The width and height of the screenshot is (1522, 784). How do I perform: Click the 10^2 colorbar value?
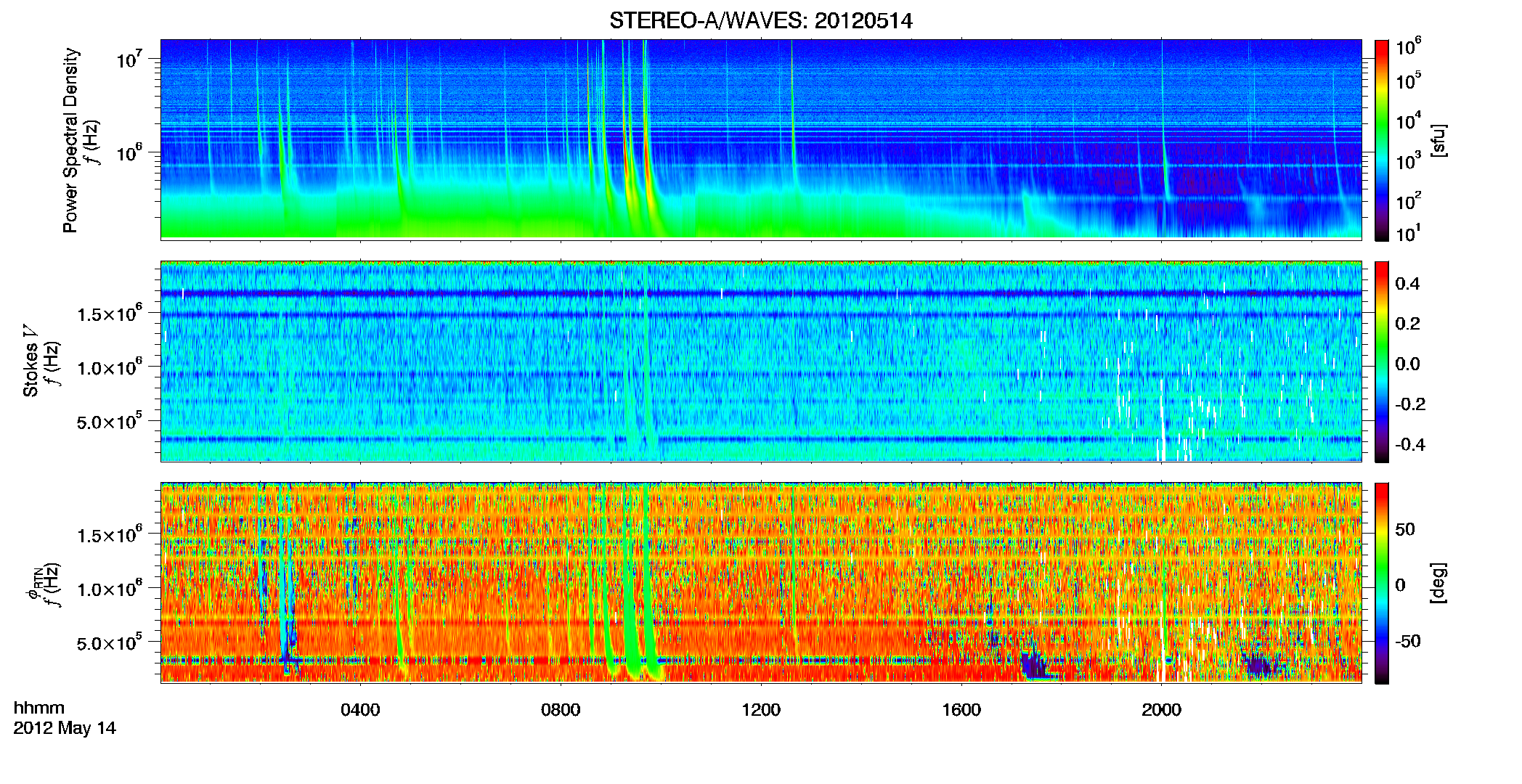1409,201
